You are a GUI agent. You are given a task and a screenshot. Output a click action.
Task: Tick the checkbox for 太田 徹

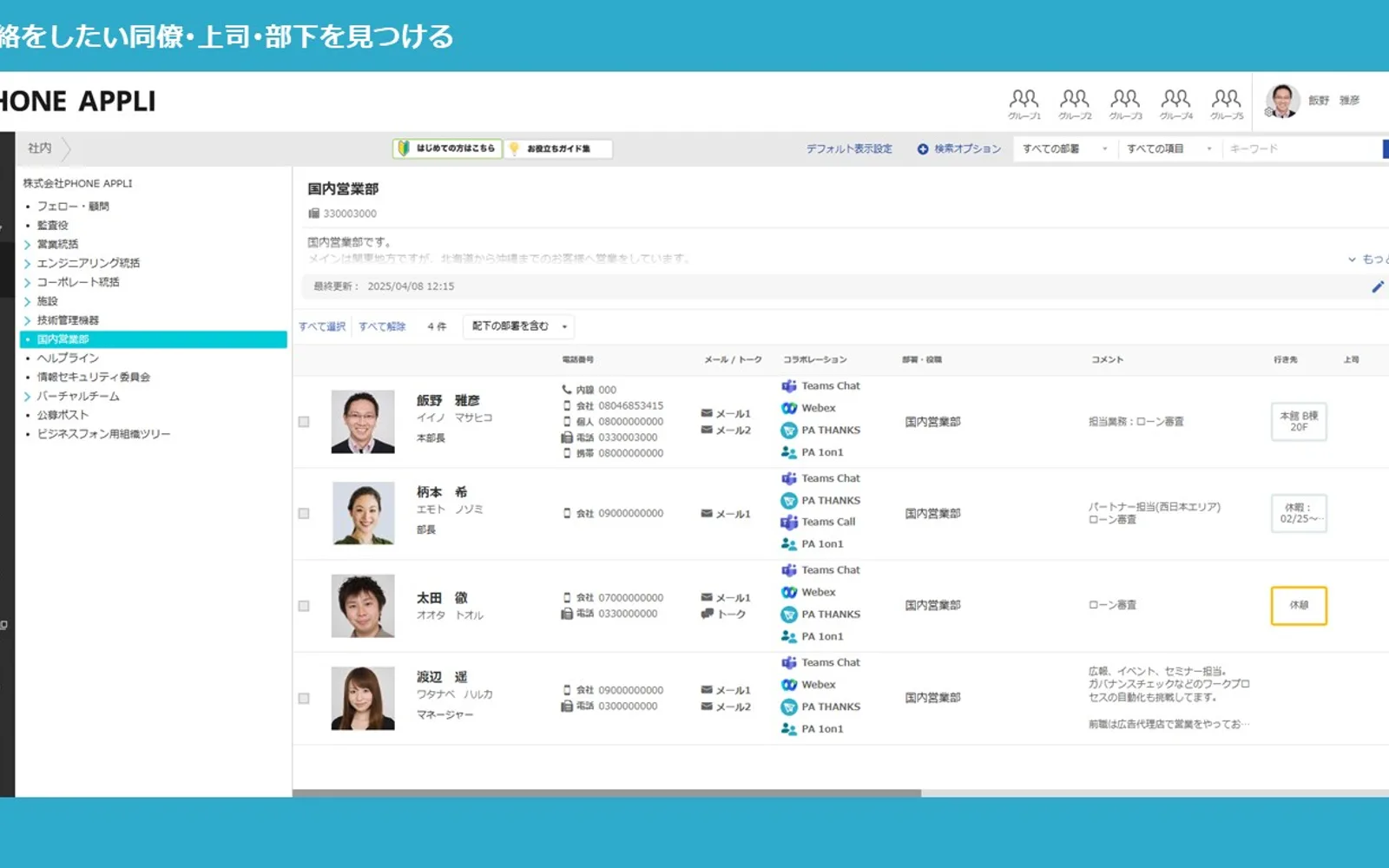point(304,606)
